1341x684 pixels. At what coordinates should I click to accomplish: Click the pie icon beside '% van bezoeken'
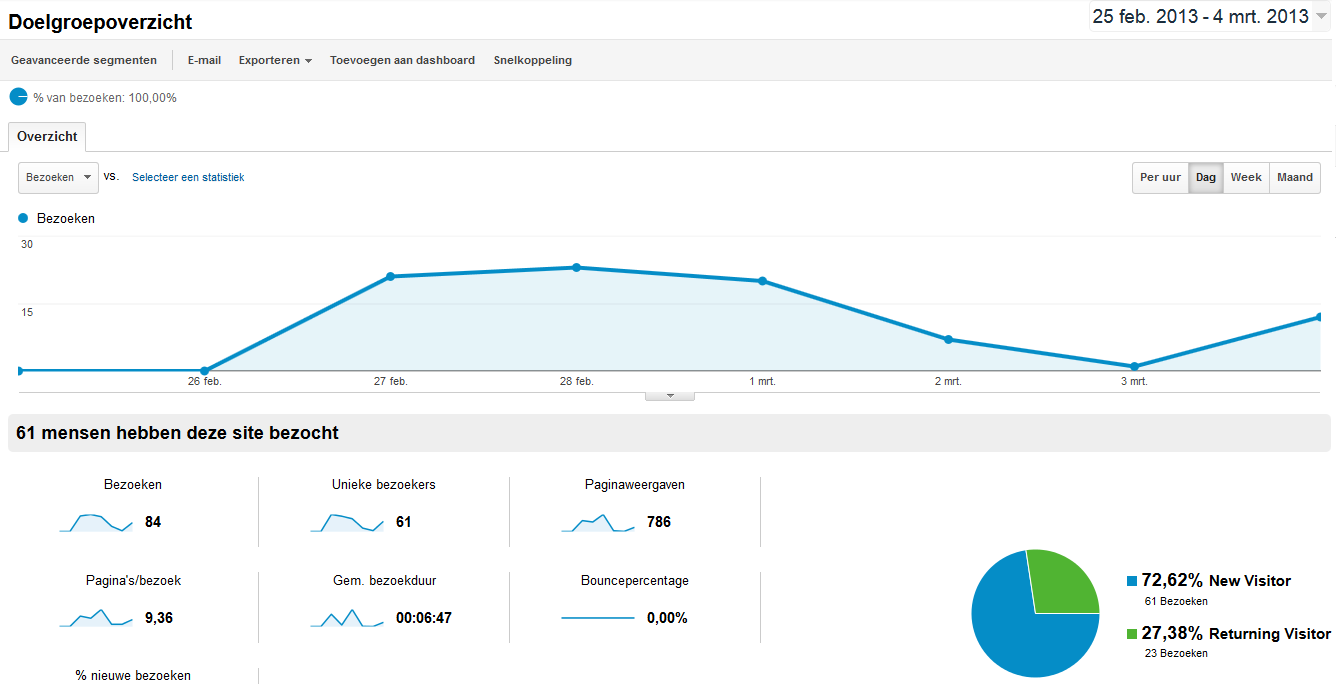[18, 97]
